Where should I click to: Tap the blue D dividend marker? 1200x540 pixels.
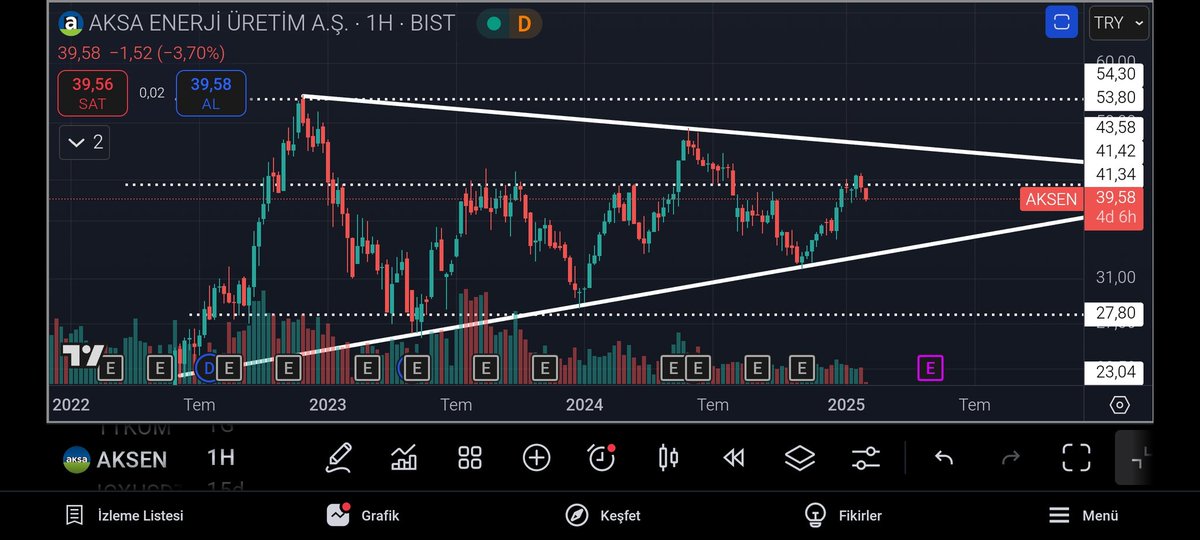pyautogui.click(x=209, y=368)
